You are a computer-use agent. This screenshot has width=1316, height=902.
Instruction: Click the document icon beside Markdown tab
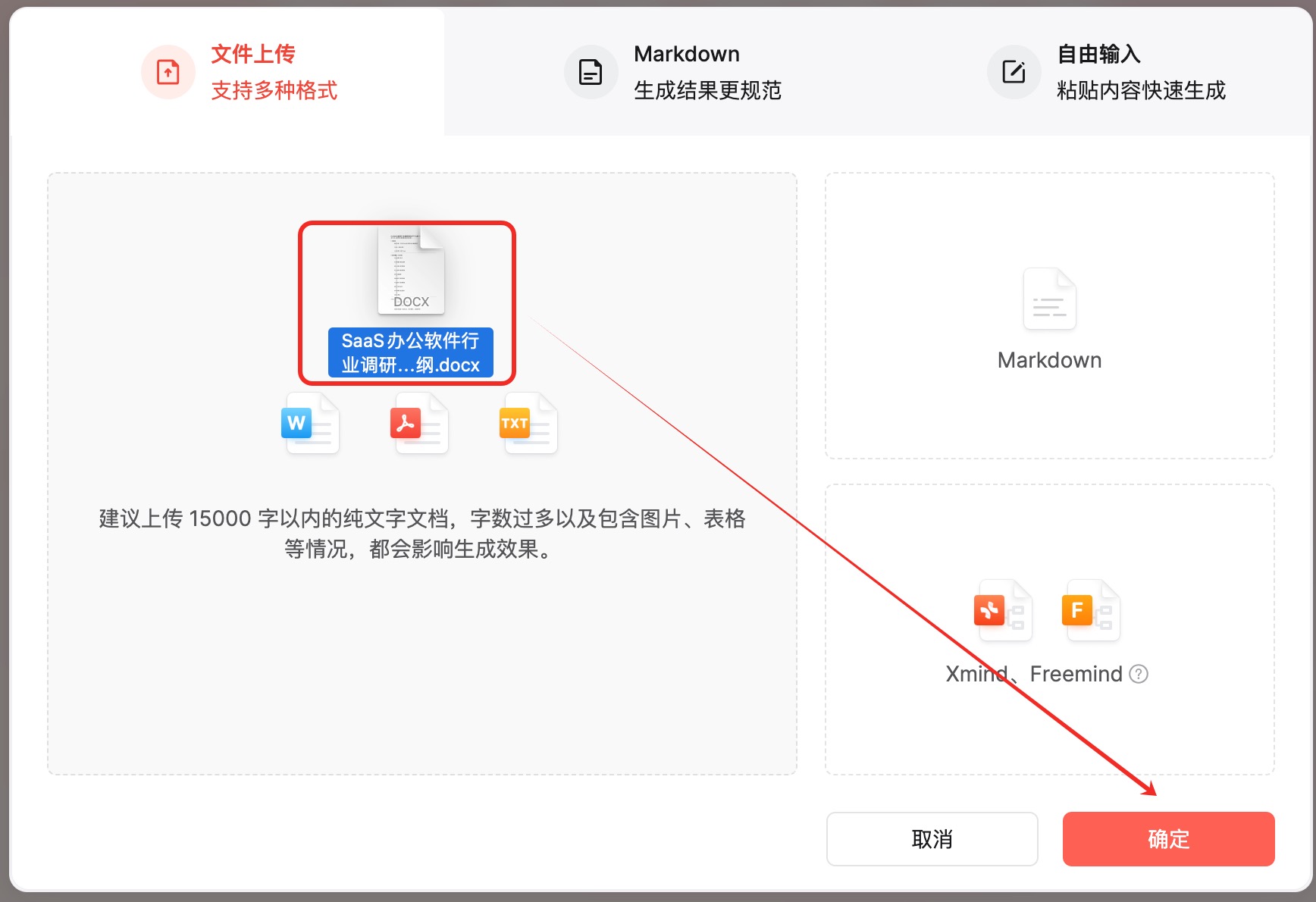[x=591, y=72]
